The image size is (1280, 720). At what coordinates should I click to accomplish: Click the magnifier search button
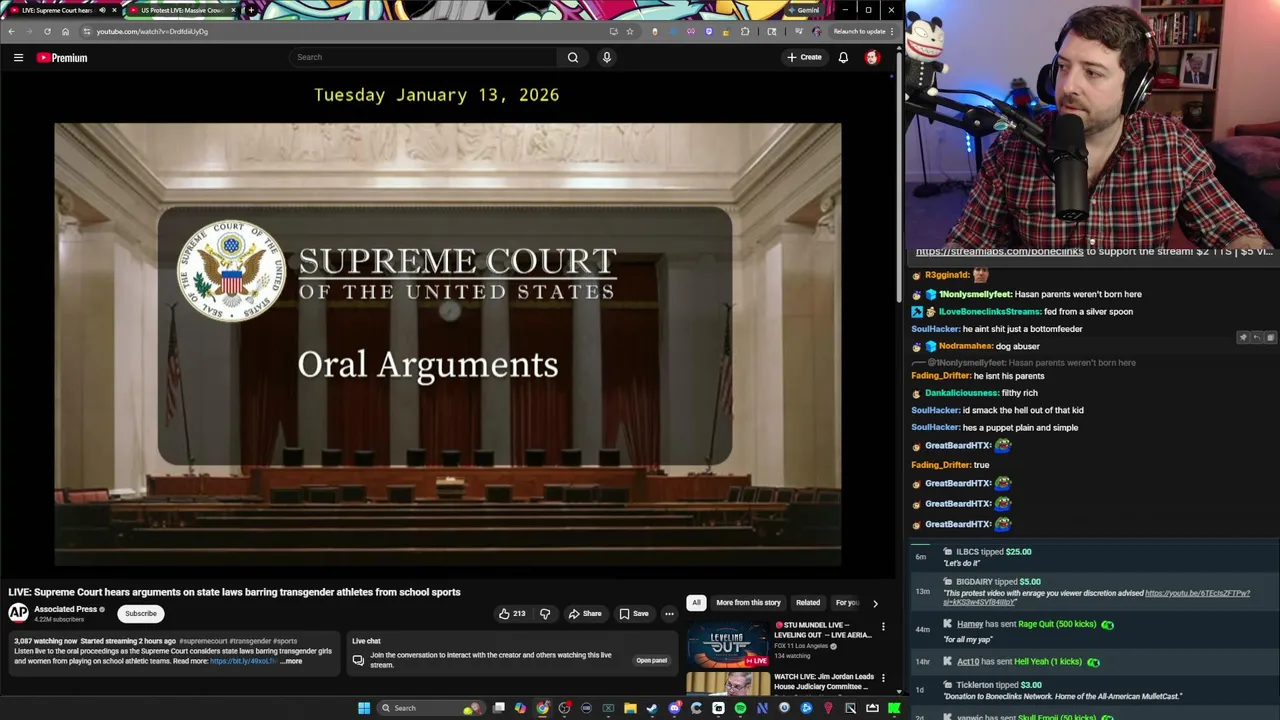(573, 57)
